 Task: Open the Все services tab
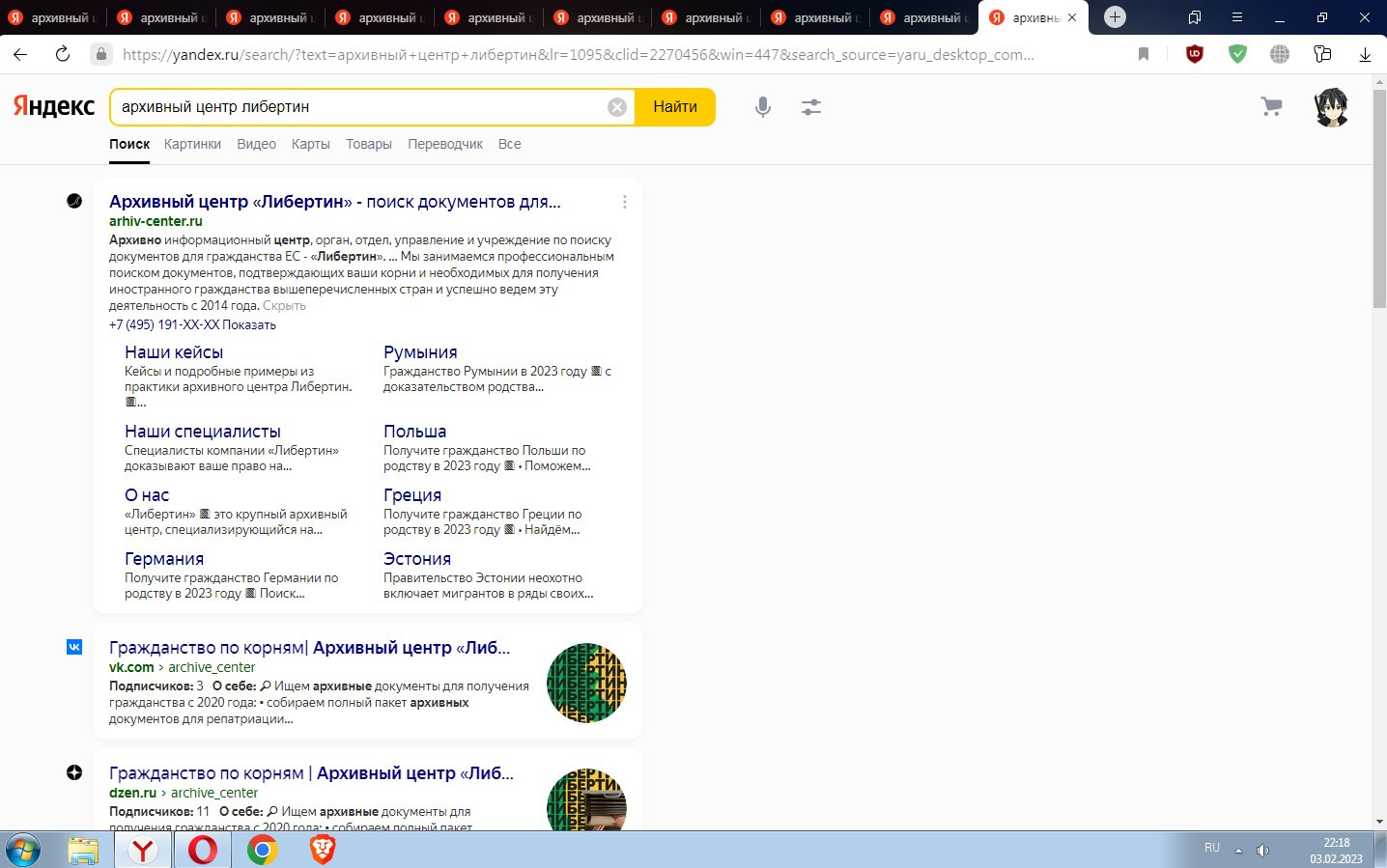point(509,144)
